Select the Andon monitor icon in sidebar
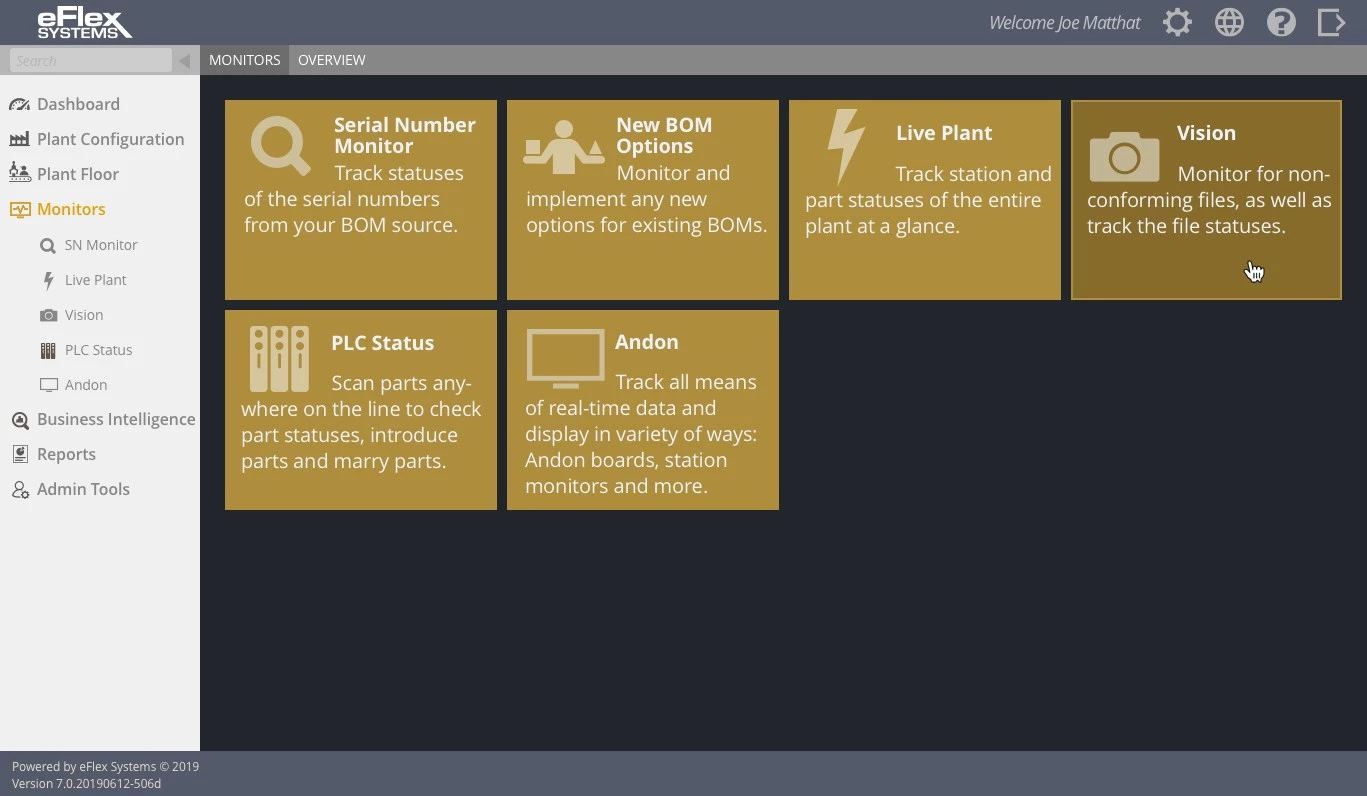Image resolution: width=1367 pixels, height=796 pixels. click(x=46, y=385)
